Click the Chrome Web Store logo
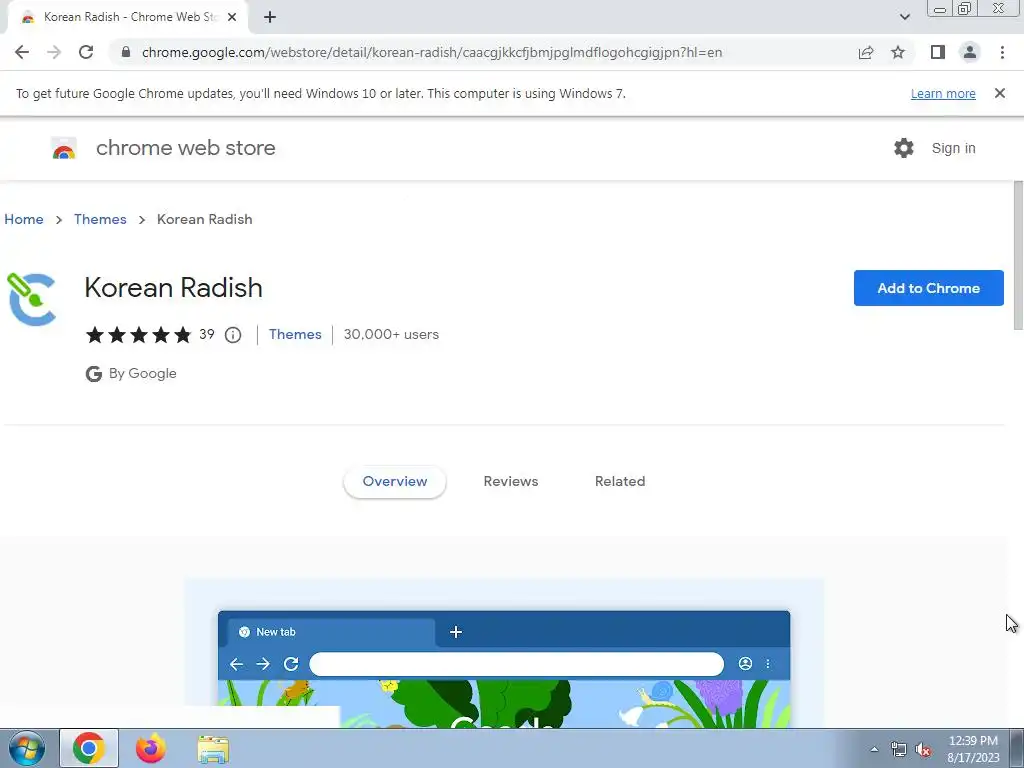This screenshot has width=1024, height=768. click(x=64, y=148)
